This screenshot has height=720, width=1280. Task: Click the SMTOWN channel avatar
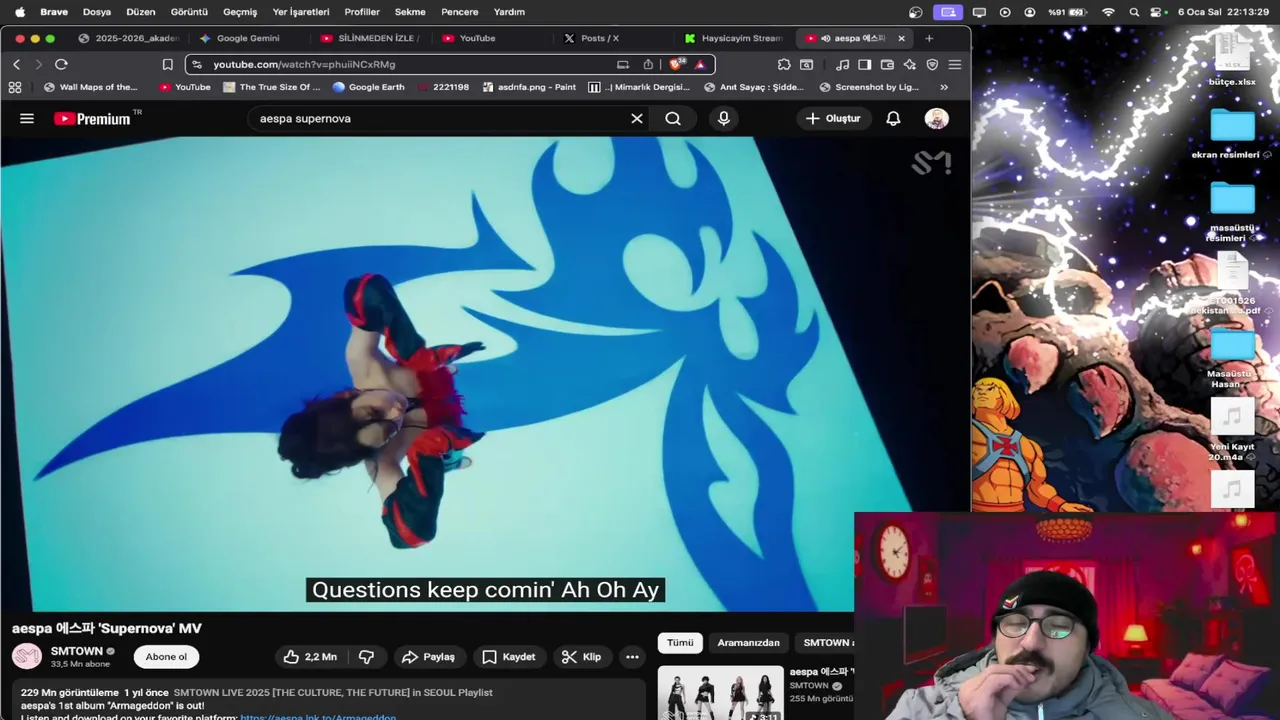26,656
